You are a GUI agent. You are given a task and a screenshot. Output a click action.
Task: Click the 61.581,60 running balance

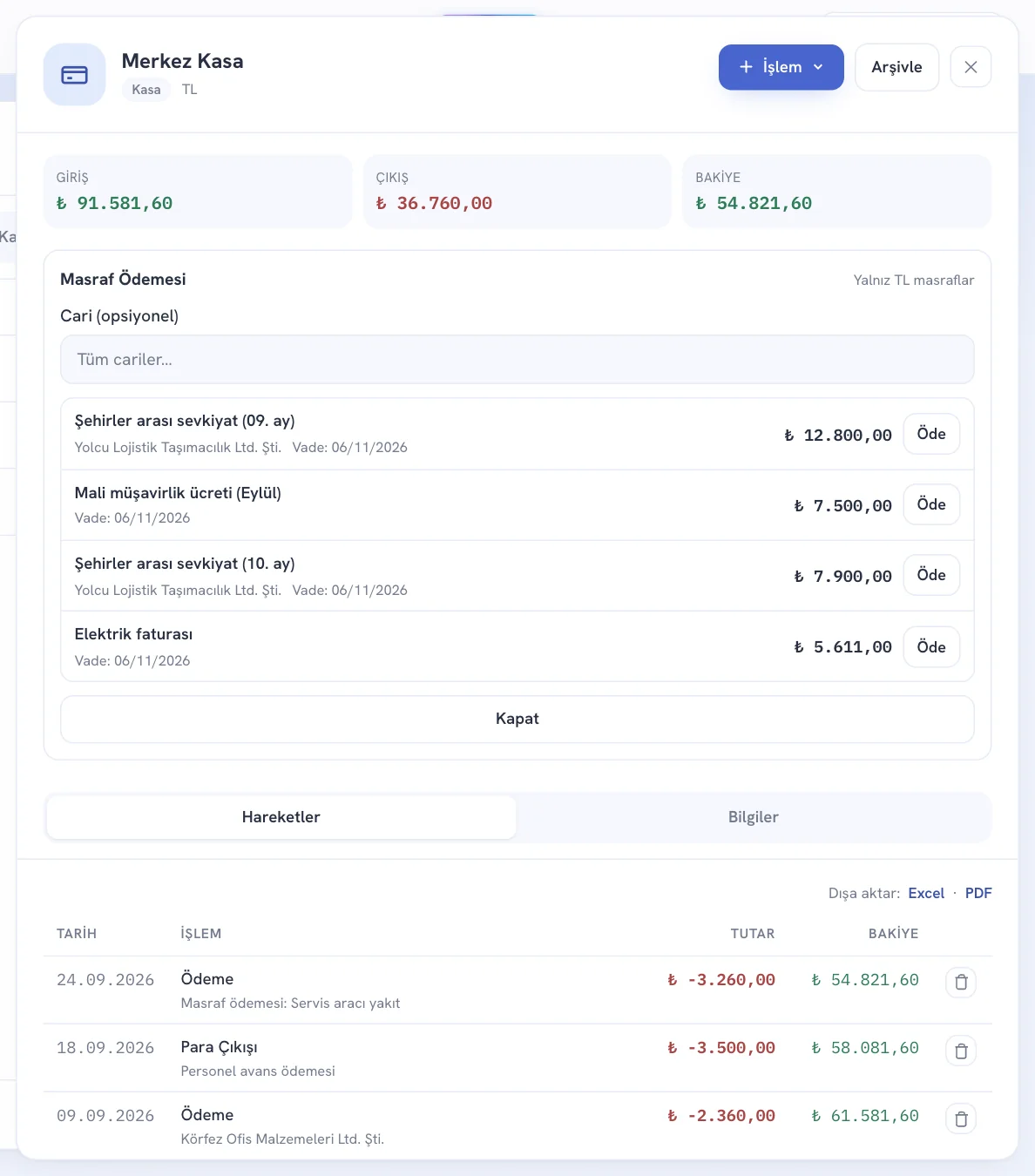pyautogui.click(x=865, y=1116)
